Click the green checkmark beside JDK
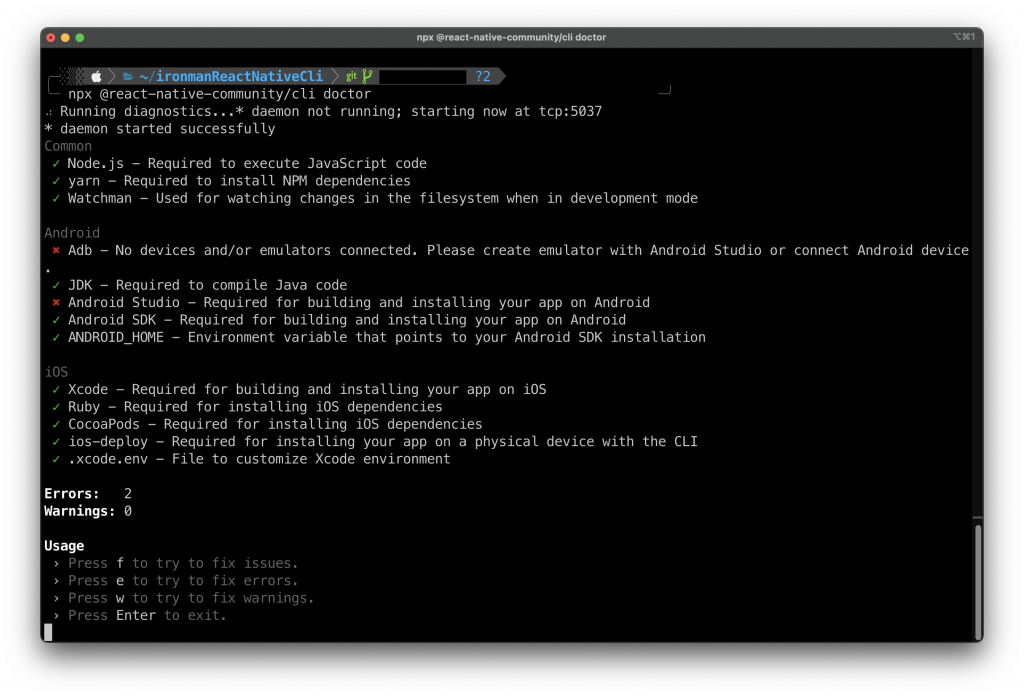This screenshot has height=696, width=1024. [56, 285]
